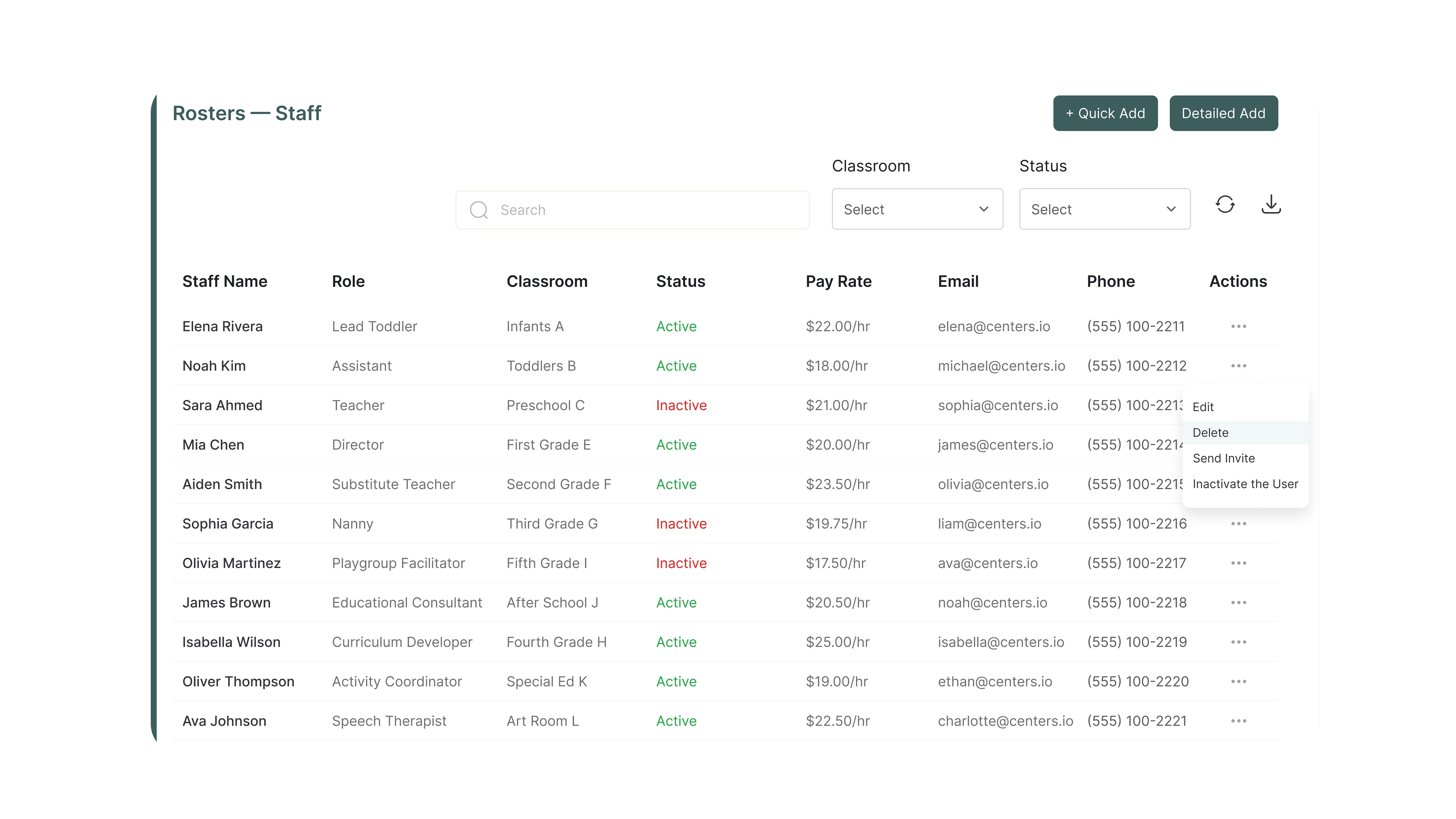Image resolution: width=1456 pixels, height=819 pixels.
Task: Click email elena@centers.io
Action: coord(994,327)
